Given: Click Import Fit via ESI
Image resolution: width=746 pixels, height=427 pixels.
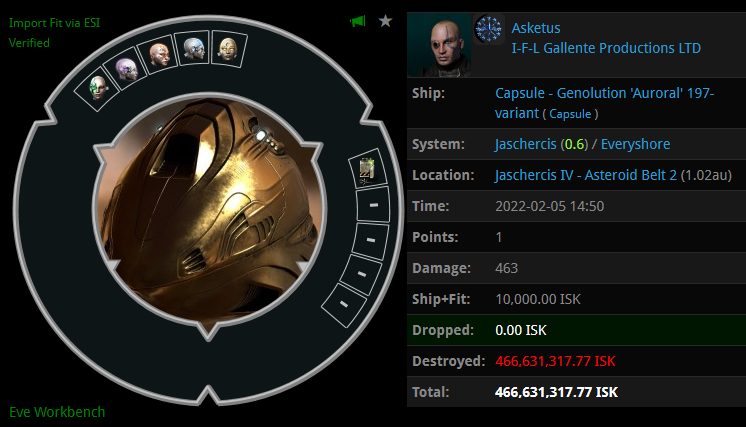Looking at the screenshot, I should coord(54,23).
